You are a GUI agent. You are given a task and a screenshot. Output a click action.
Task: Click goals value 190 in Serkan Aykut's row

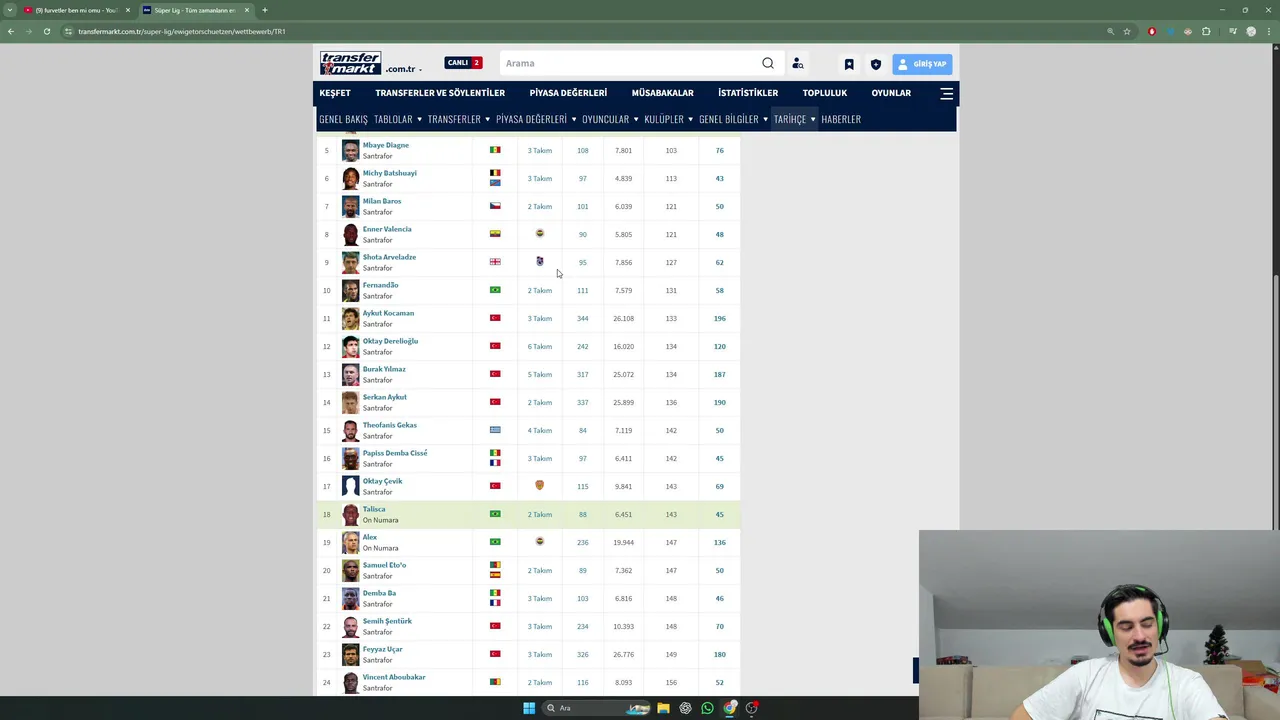click(x=720, y=403)
